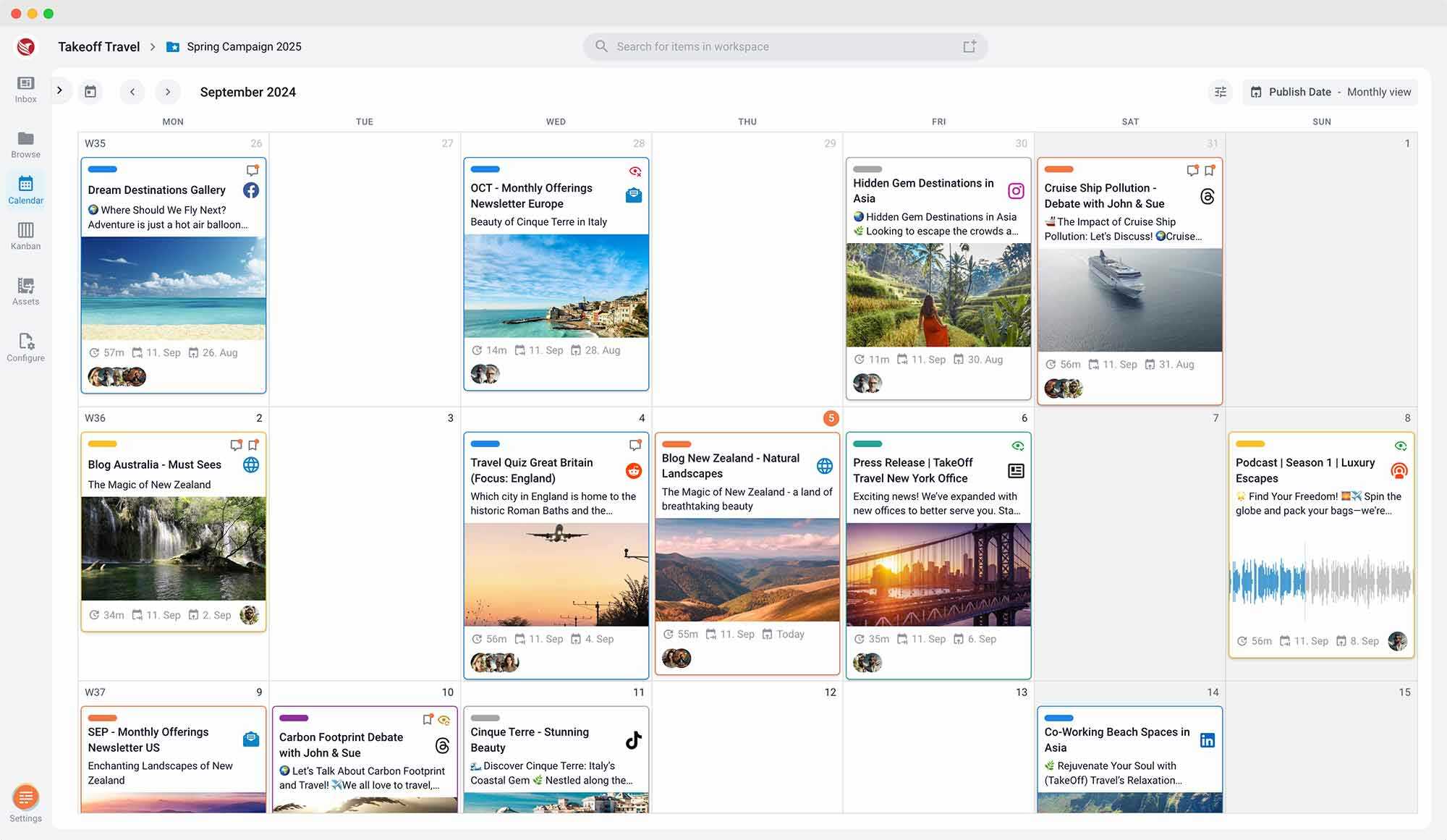Click the TikTok icon on Cinque Terre card
Viewport: 1447px width, 840px height.
634,740
